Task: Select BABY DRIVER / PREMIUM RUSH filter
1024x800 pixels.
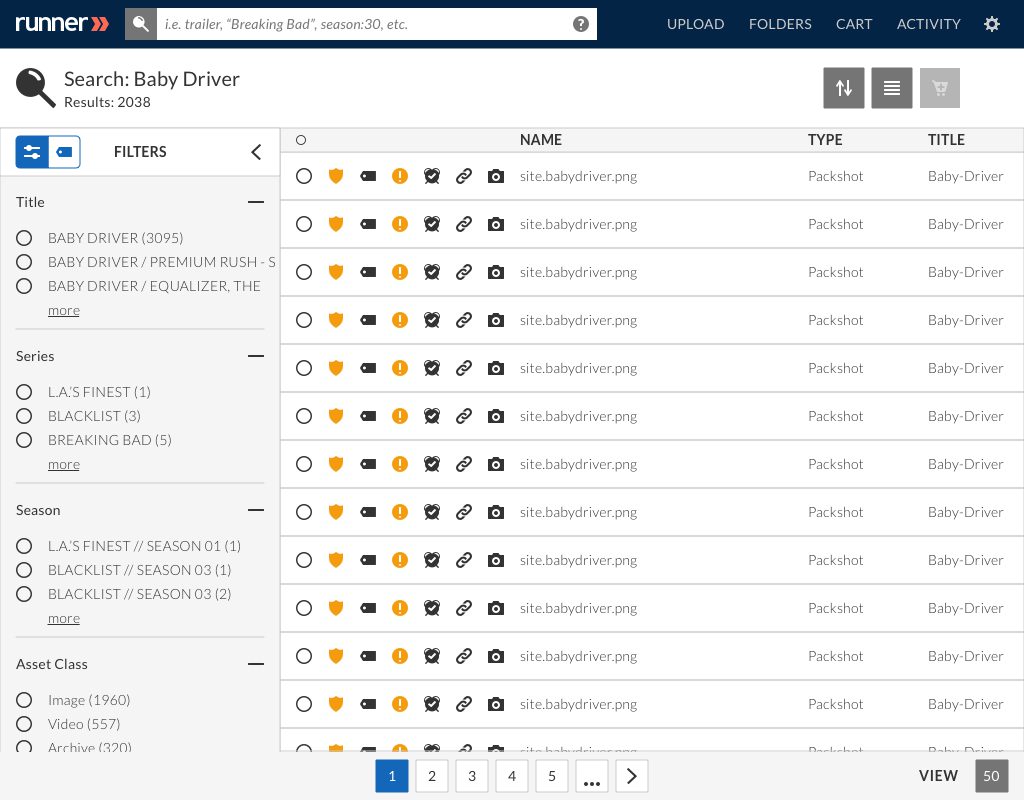Action: tap(24, 262)
